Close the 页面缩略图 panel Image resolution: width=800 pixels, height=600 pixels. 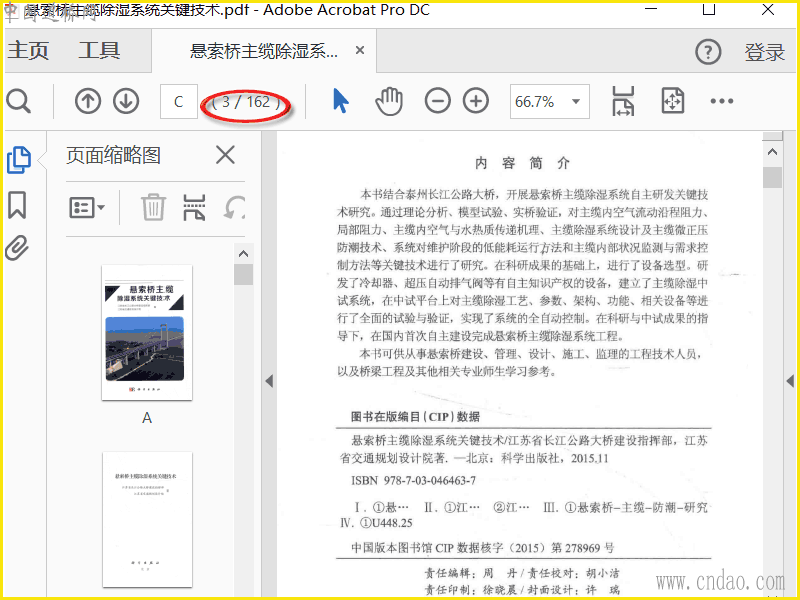coord(225,155)
